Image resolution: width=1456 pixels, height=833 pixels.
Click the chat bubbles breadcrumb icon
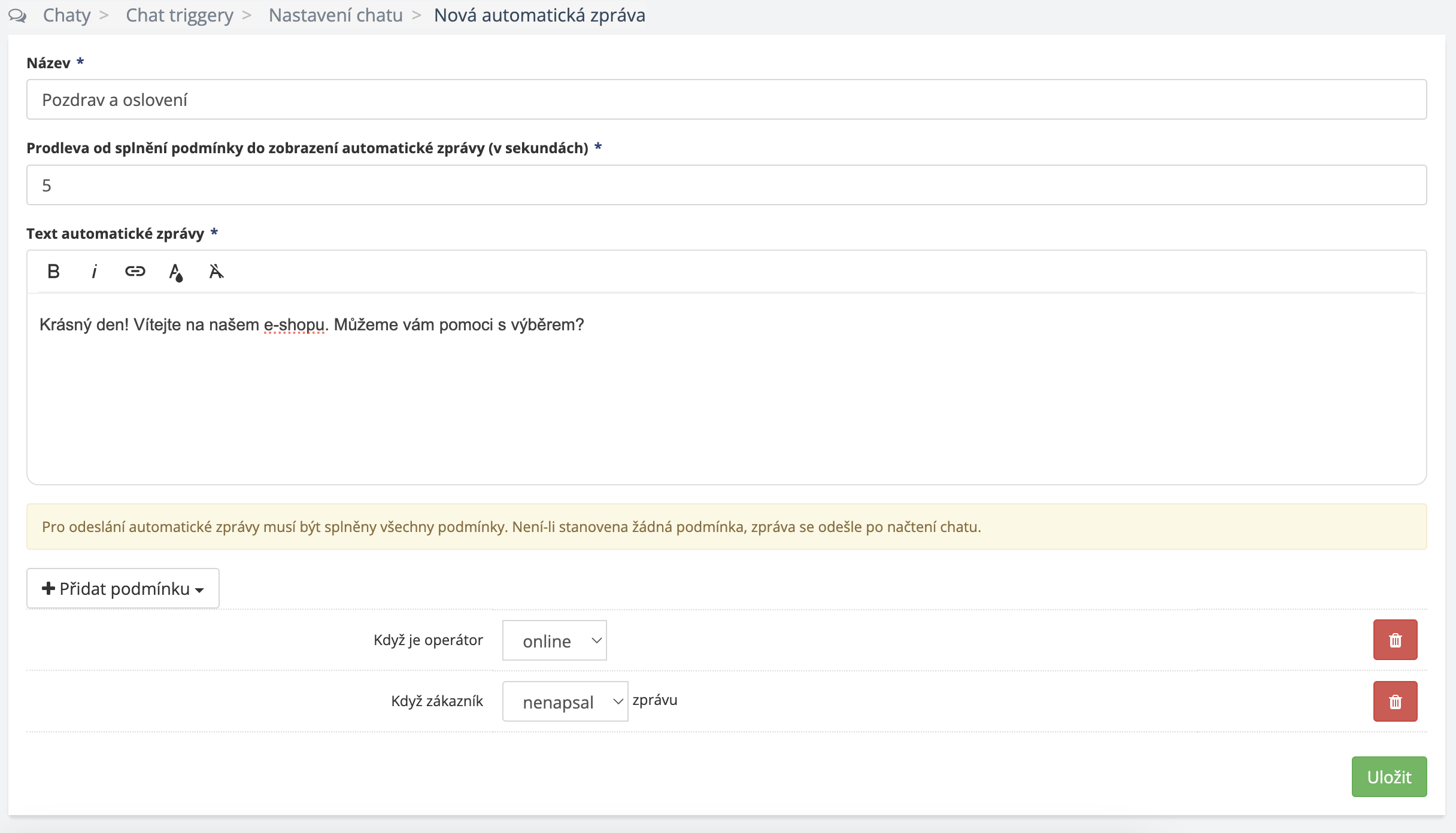pyautogui.click(x=18, y=16)
